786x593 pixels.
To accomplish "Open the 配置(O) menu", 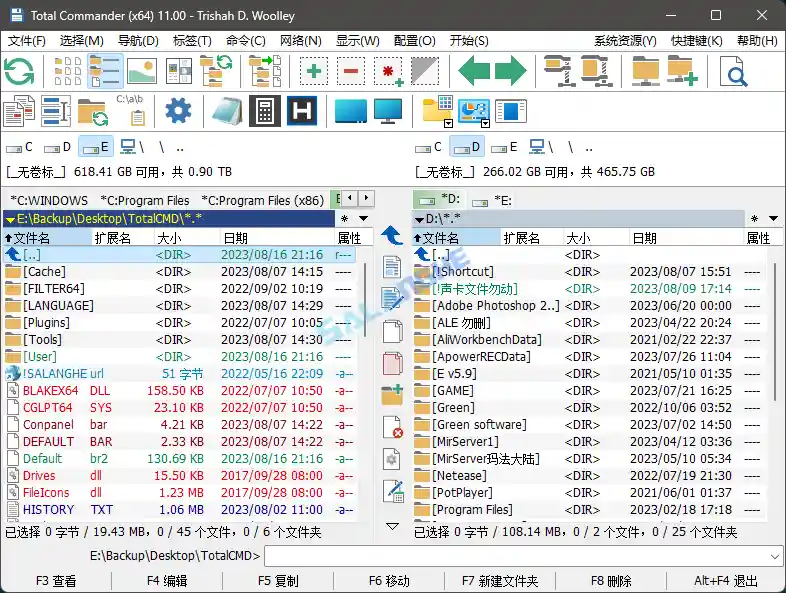I will click(415, 41).
